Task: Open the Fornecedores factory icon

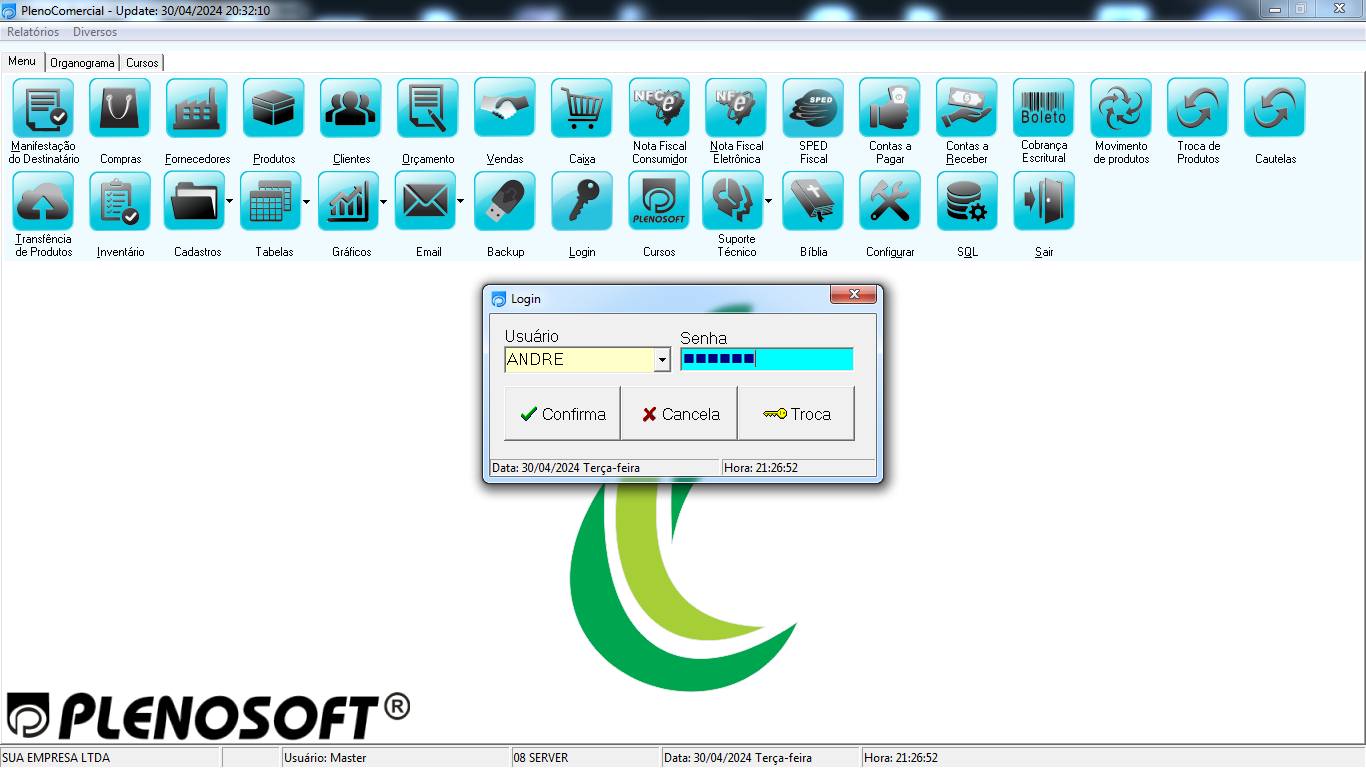Action: (x=197, y=107)
